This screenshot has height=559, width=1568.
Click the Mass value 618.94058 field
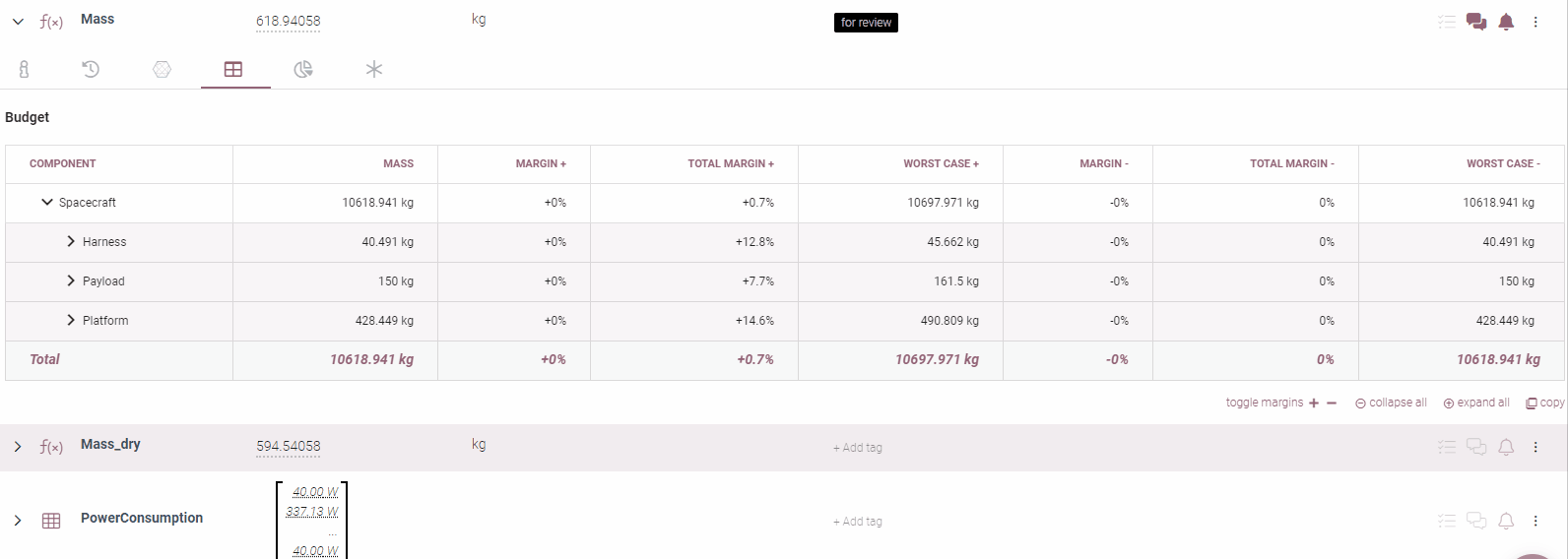pos(288,22)
